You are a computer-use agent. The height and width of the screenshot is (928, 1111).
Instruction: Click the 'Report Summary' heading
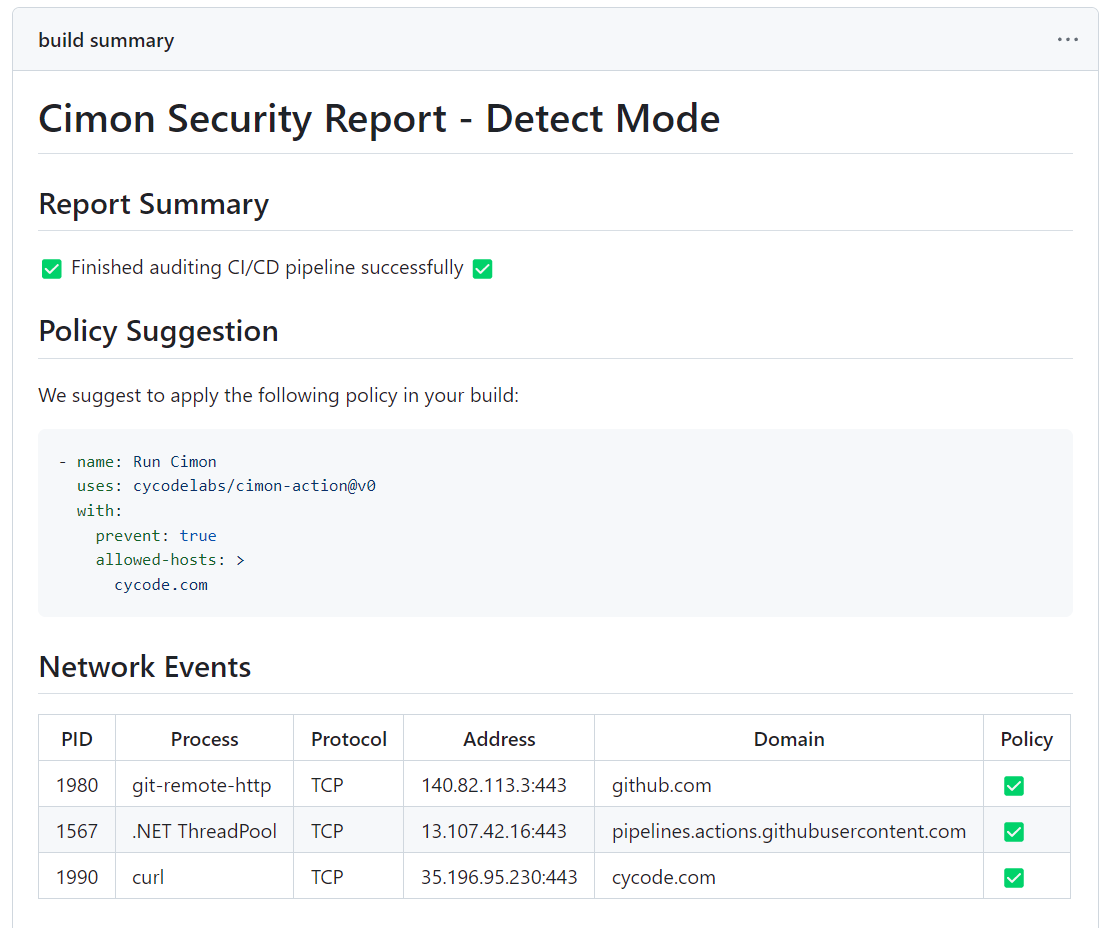(153, 204)
